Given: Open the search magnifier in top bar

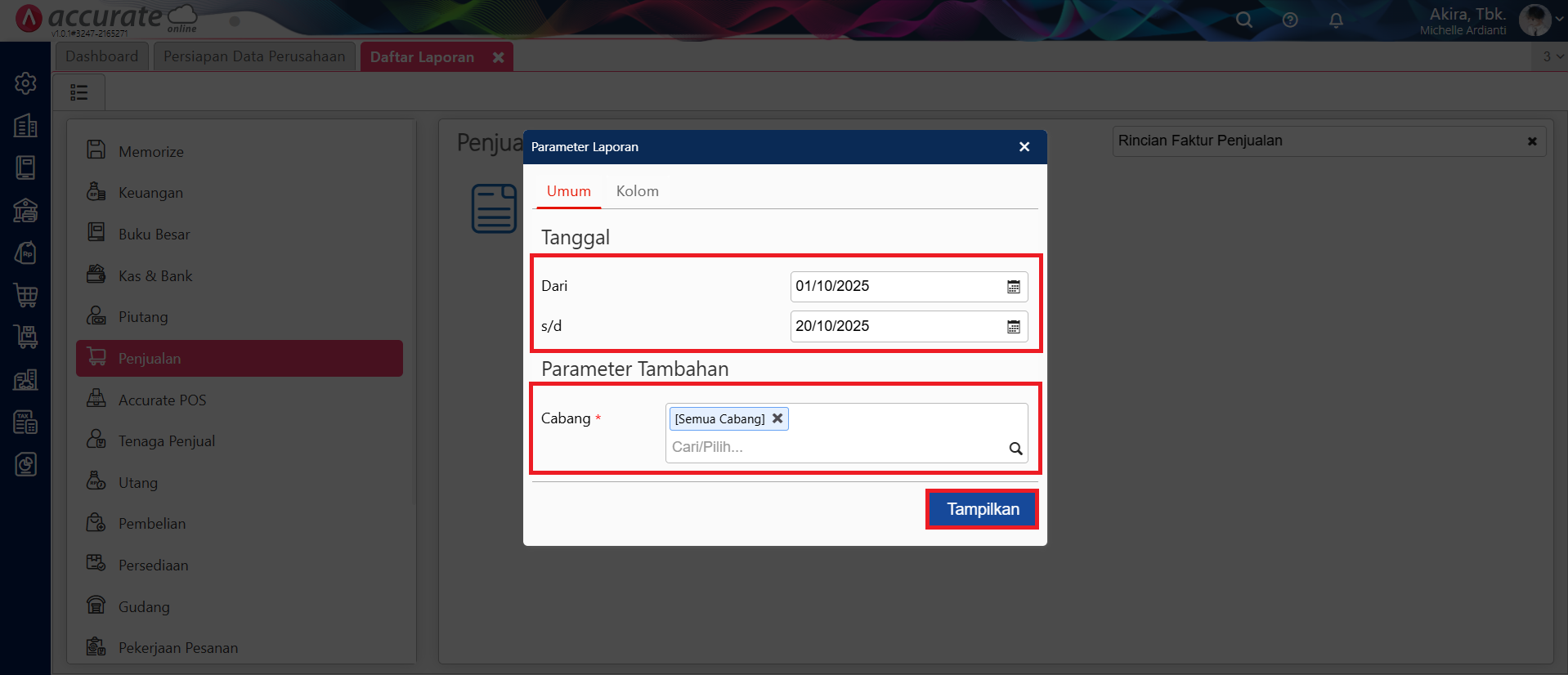Looking at the screenshot, I should coord(1243,20).
